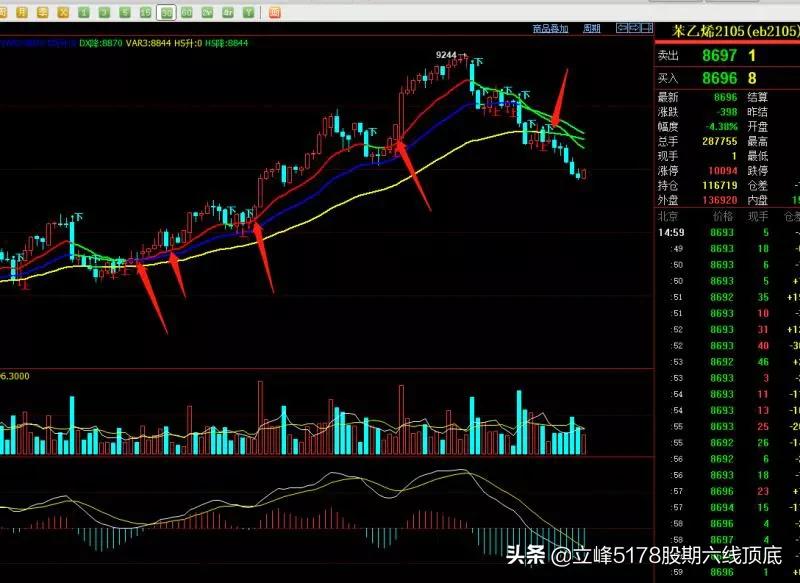Screen dimensions: 800x583
Task: Switch to the 2-hour chart button
Action: click(207, 12)
